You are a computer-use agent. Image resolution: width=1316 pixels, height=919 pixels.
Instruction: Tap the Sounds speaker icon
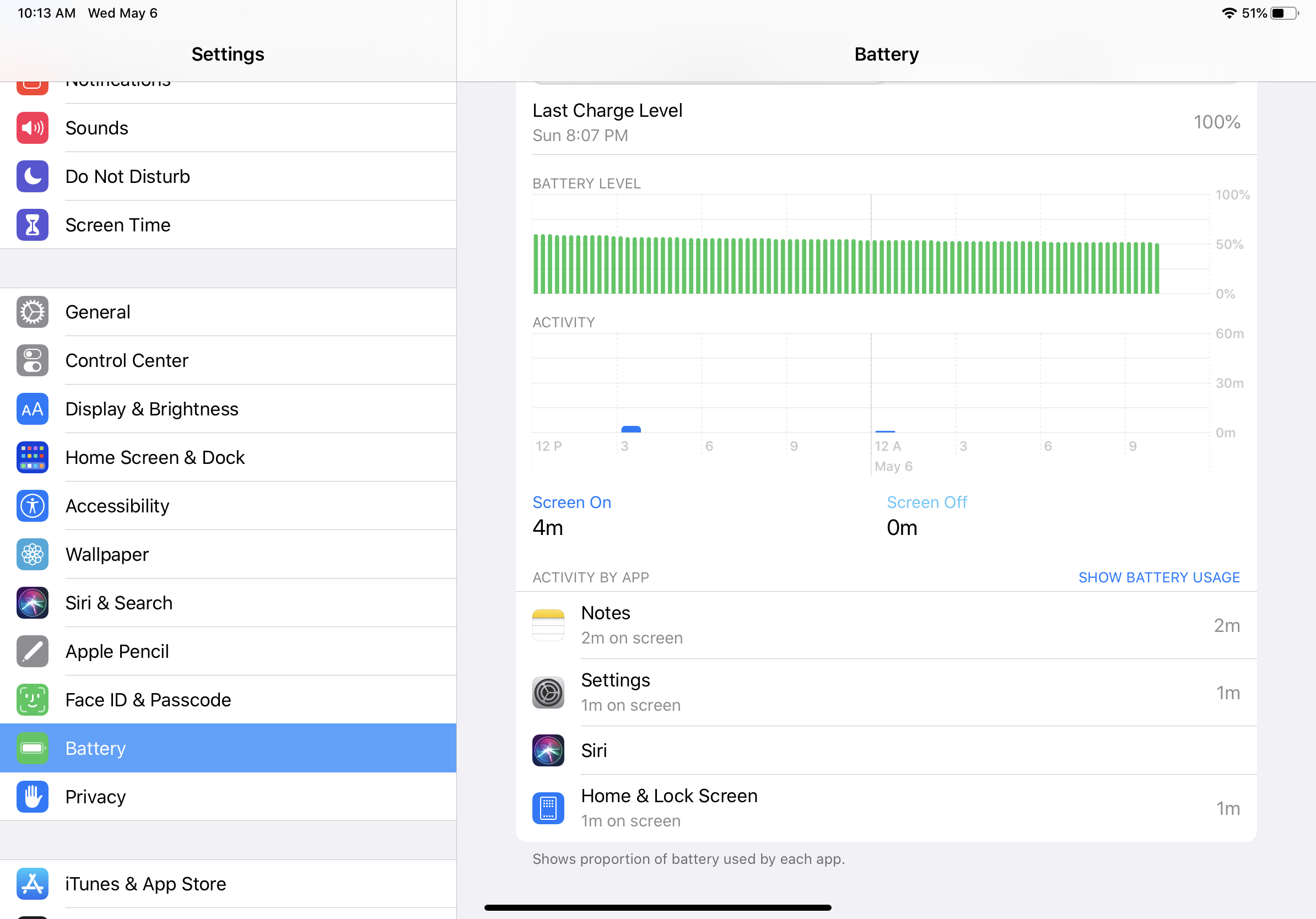coord(32,128)
